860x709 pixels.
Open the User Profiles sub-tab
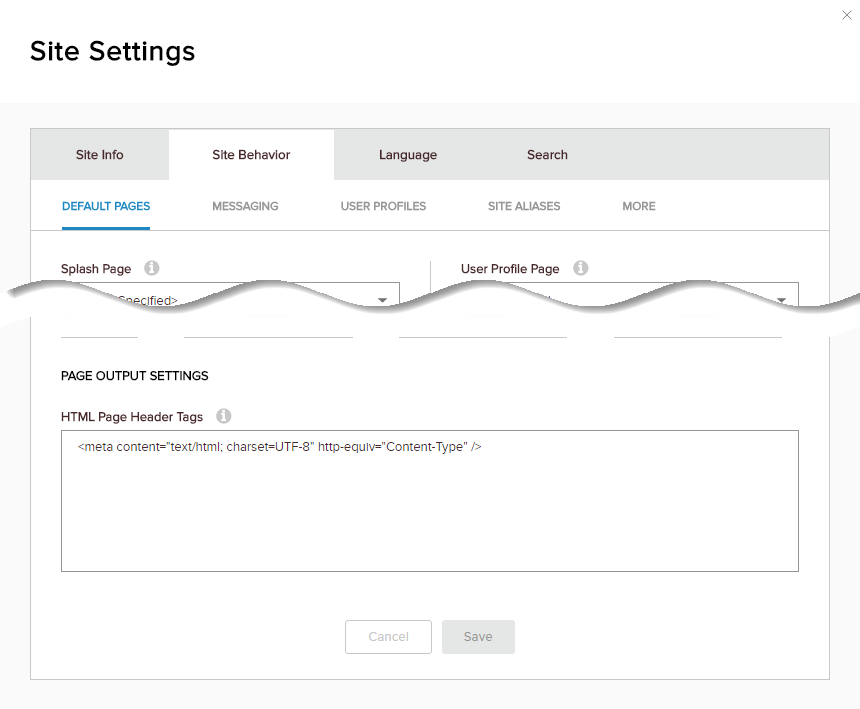pyautogui.click(x=383, y=206)
